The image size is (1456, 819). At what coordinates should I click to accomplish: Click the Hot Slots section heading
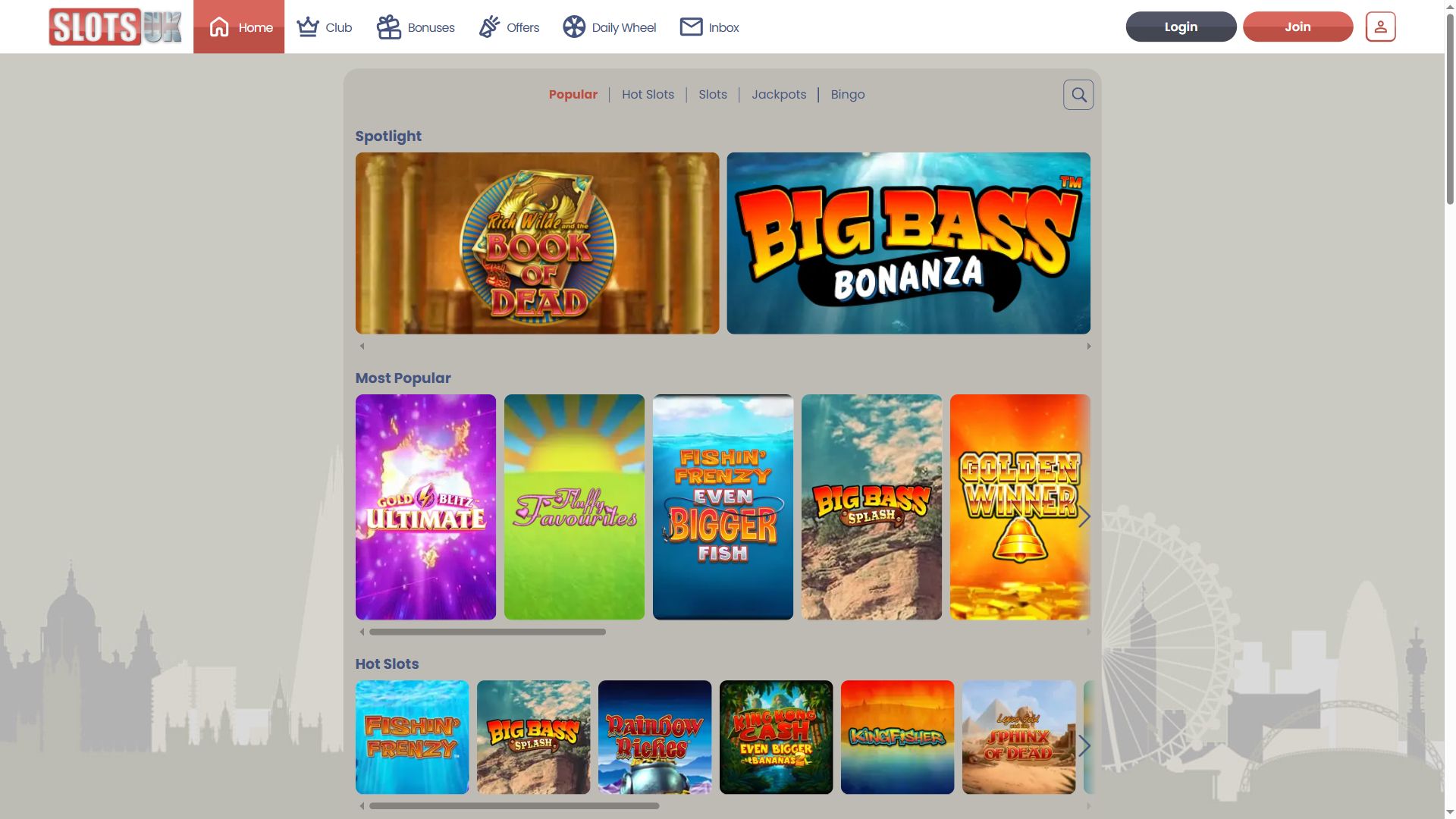coord(387,664)
